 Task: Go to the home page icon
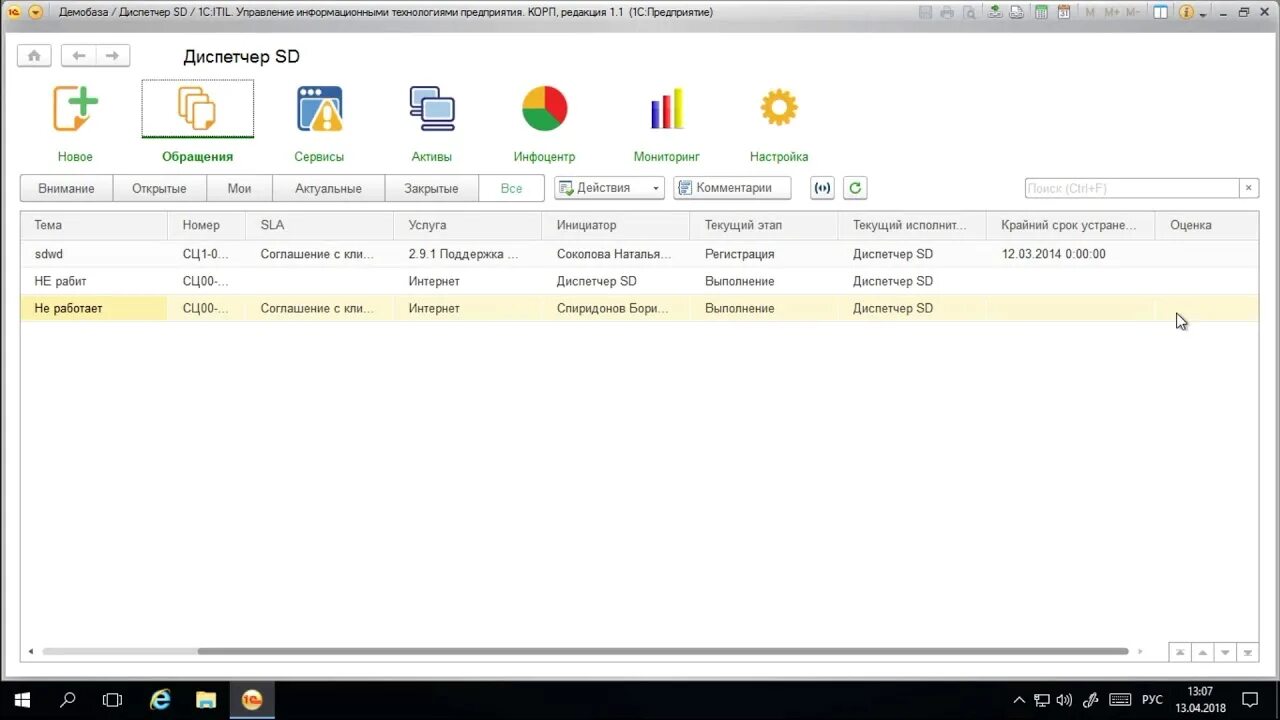pos(34,56)
